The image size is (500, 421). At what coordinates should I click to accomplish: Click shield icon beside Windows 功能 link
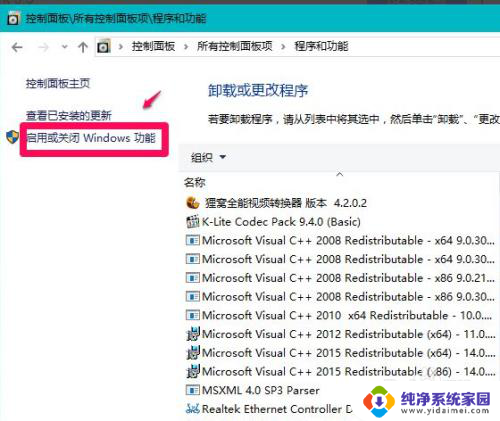[12, 137]
